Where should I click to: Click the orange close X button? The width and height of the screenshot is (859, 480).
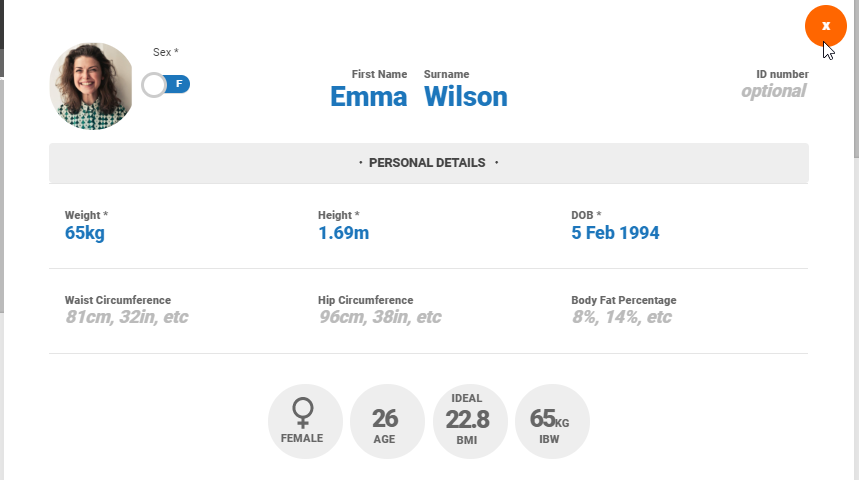click(x=825, y=25)
